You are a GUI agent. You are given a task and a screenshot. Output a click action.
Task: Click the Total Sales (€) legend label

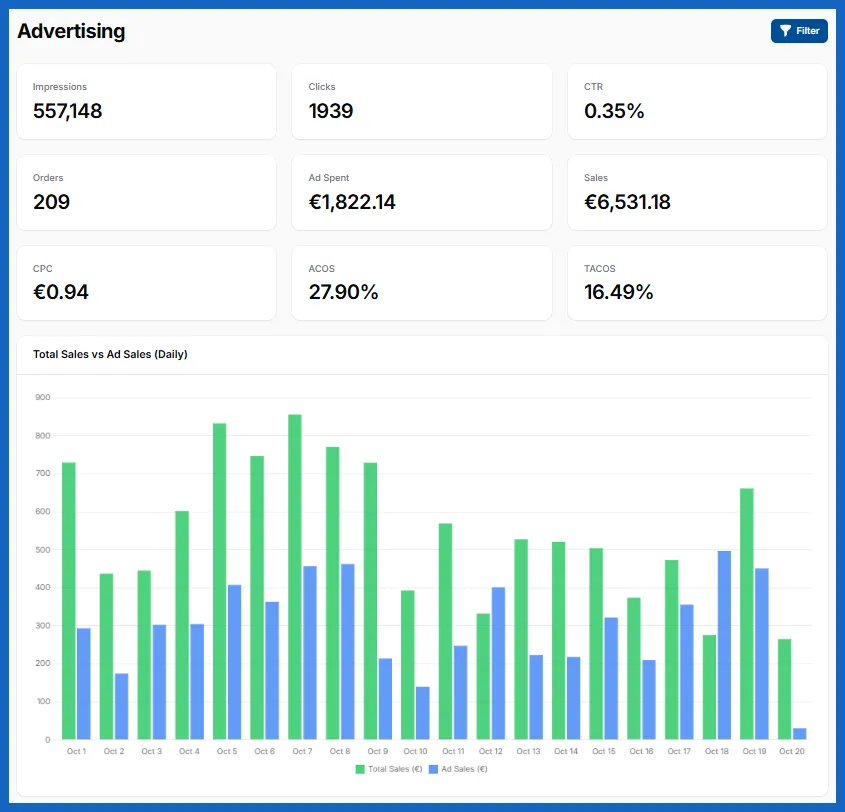(x=395, y=769)
